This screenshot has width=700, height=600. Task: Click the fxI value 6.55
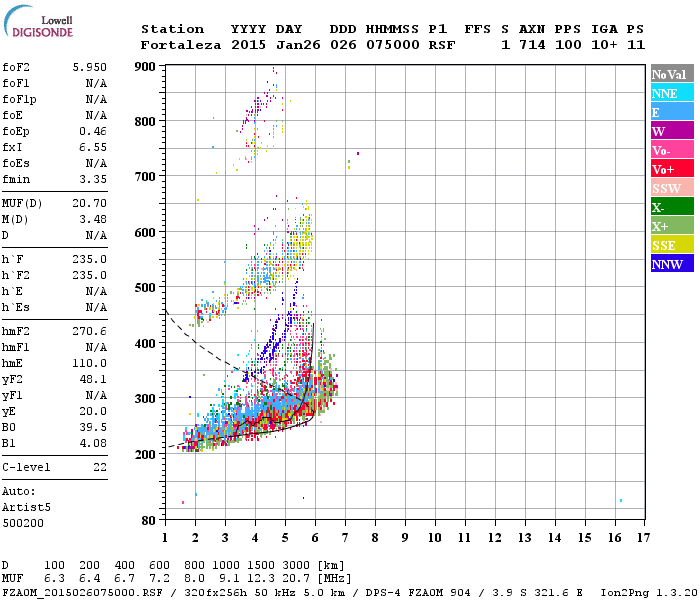(x=93, y=147)
